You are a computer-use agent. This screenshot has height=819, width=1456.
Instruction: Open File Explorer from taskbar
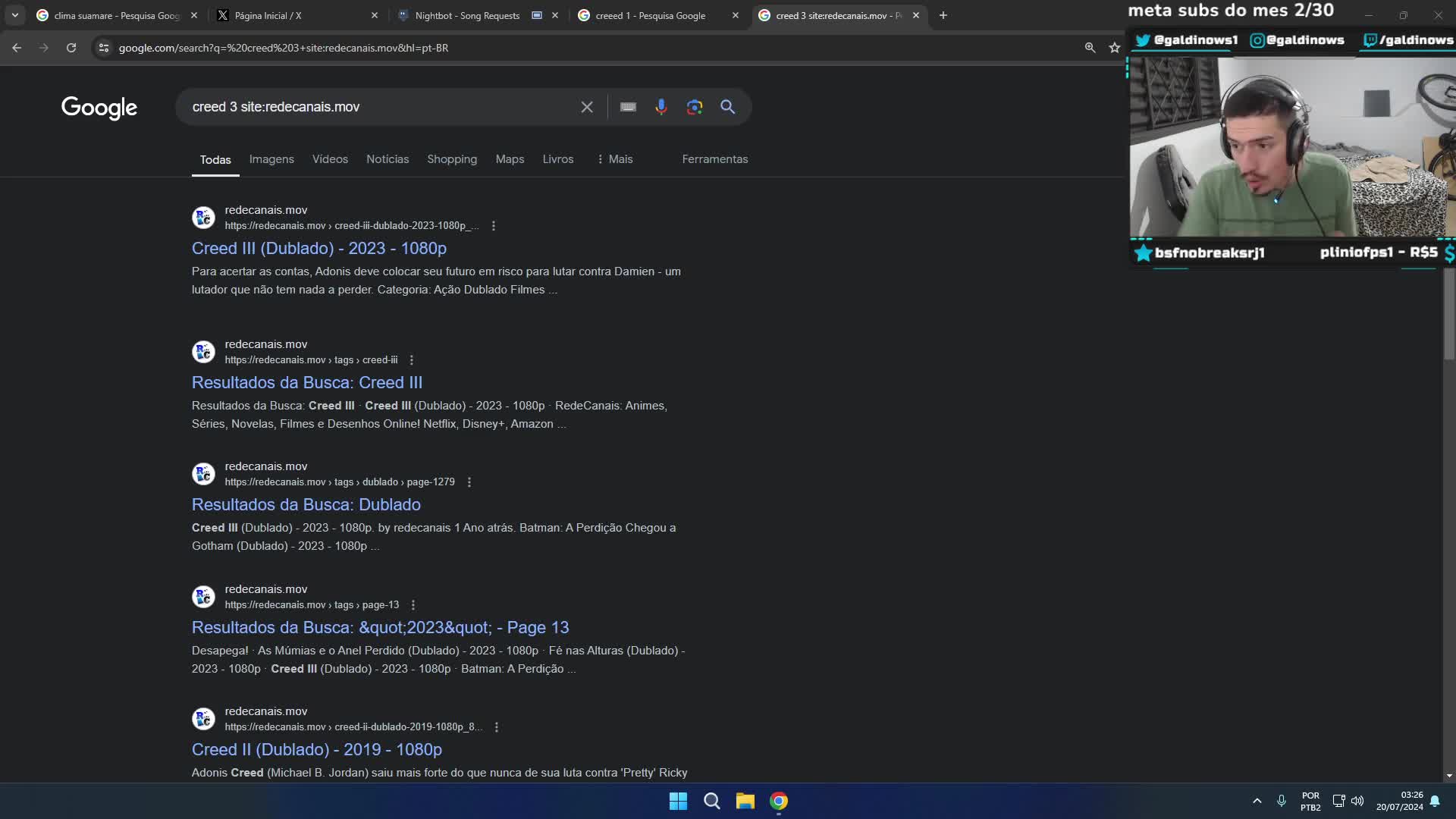coord(745,801)
